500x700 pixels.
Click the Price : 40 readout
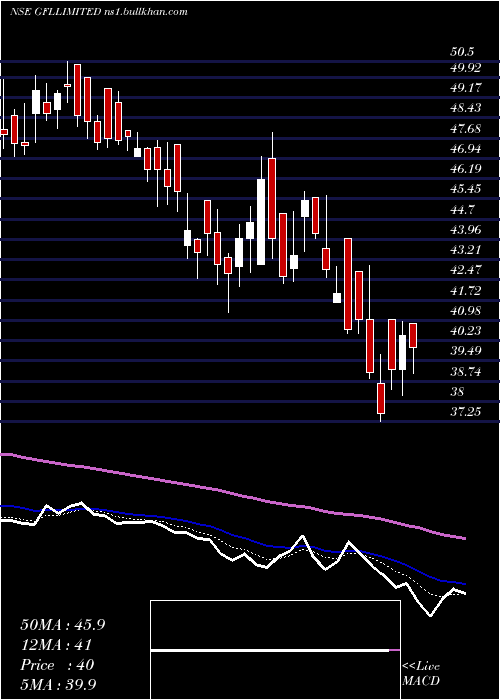pyautogui.click(x=57, y=665)
